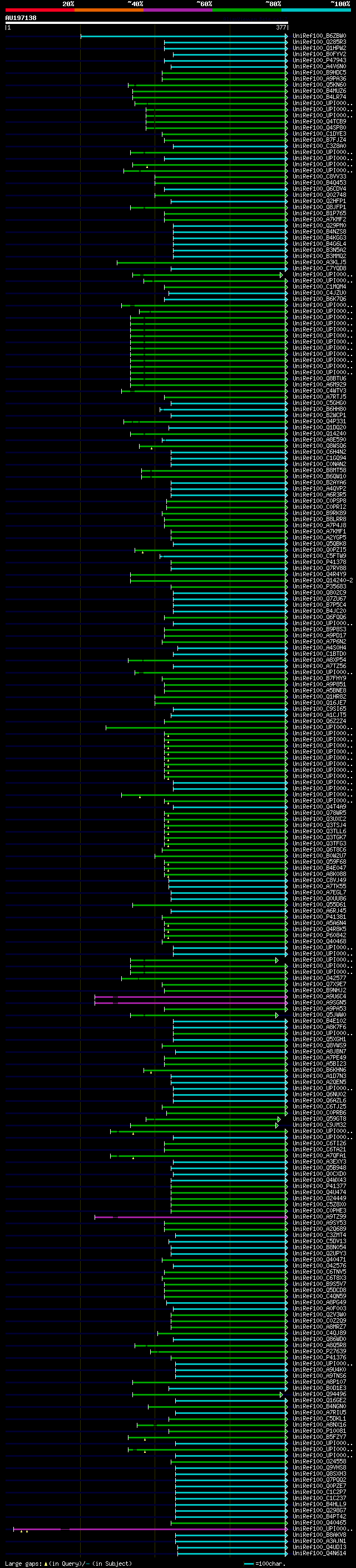356x1568 pixels.
Task: Open hit UniRef100_Q1HPW2
Action: pyautogui.click(x=319, y=48)
